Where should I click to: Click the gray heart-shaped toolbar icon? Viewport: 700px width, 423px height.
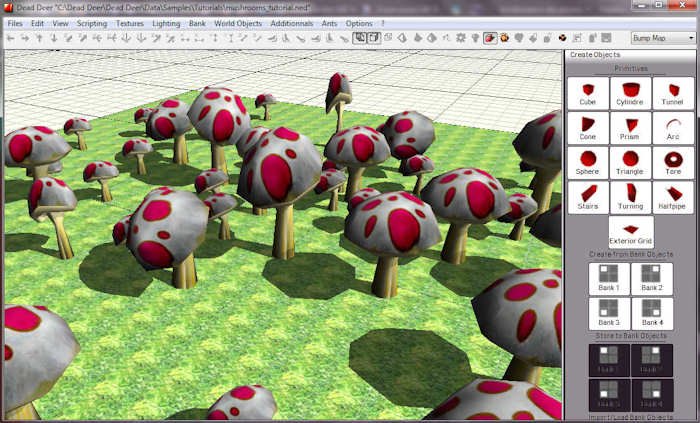pyautogui.click(x=519, y=38)
